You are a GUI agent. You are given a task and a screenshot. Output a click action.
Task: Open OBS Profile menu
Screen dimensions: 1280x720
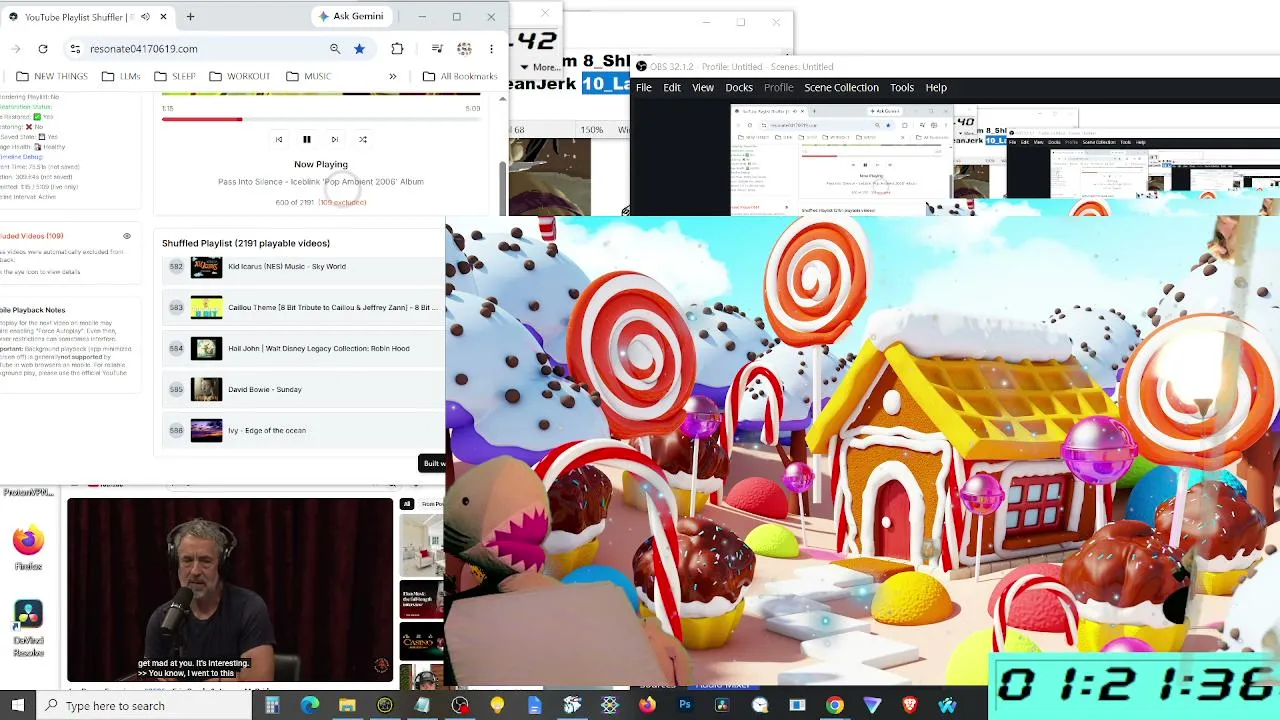[779, 88]
